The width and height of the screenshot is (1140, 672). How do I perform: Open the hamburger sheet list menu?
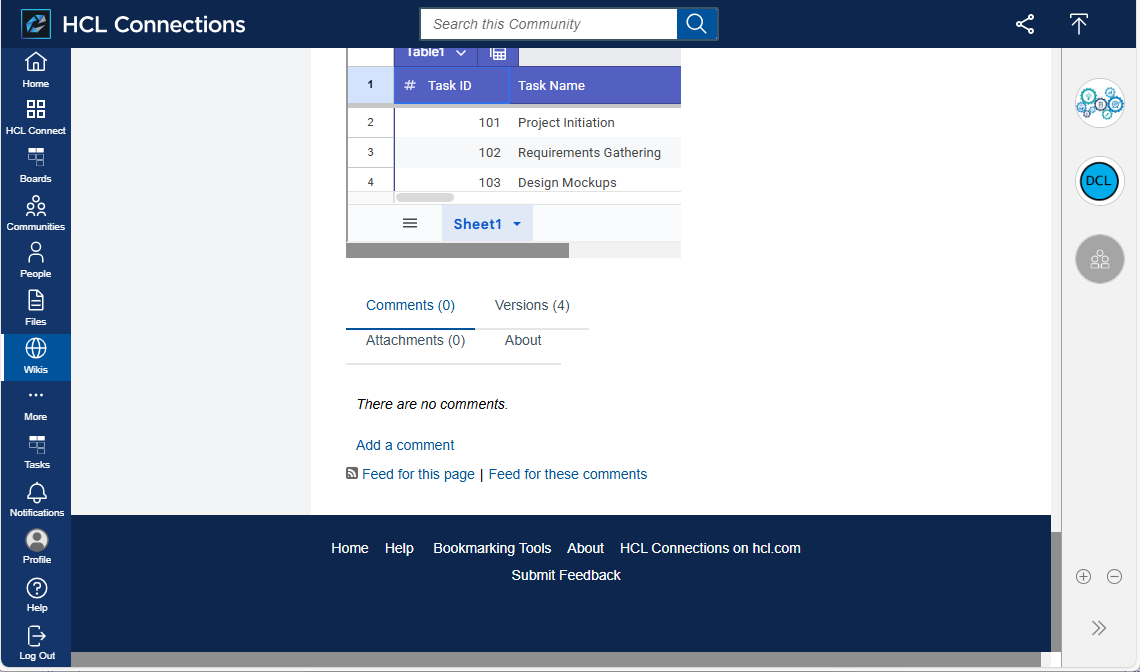tap(410, 223)
